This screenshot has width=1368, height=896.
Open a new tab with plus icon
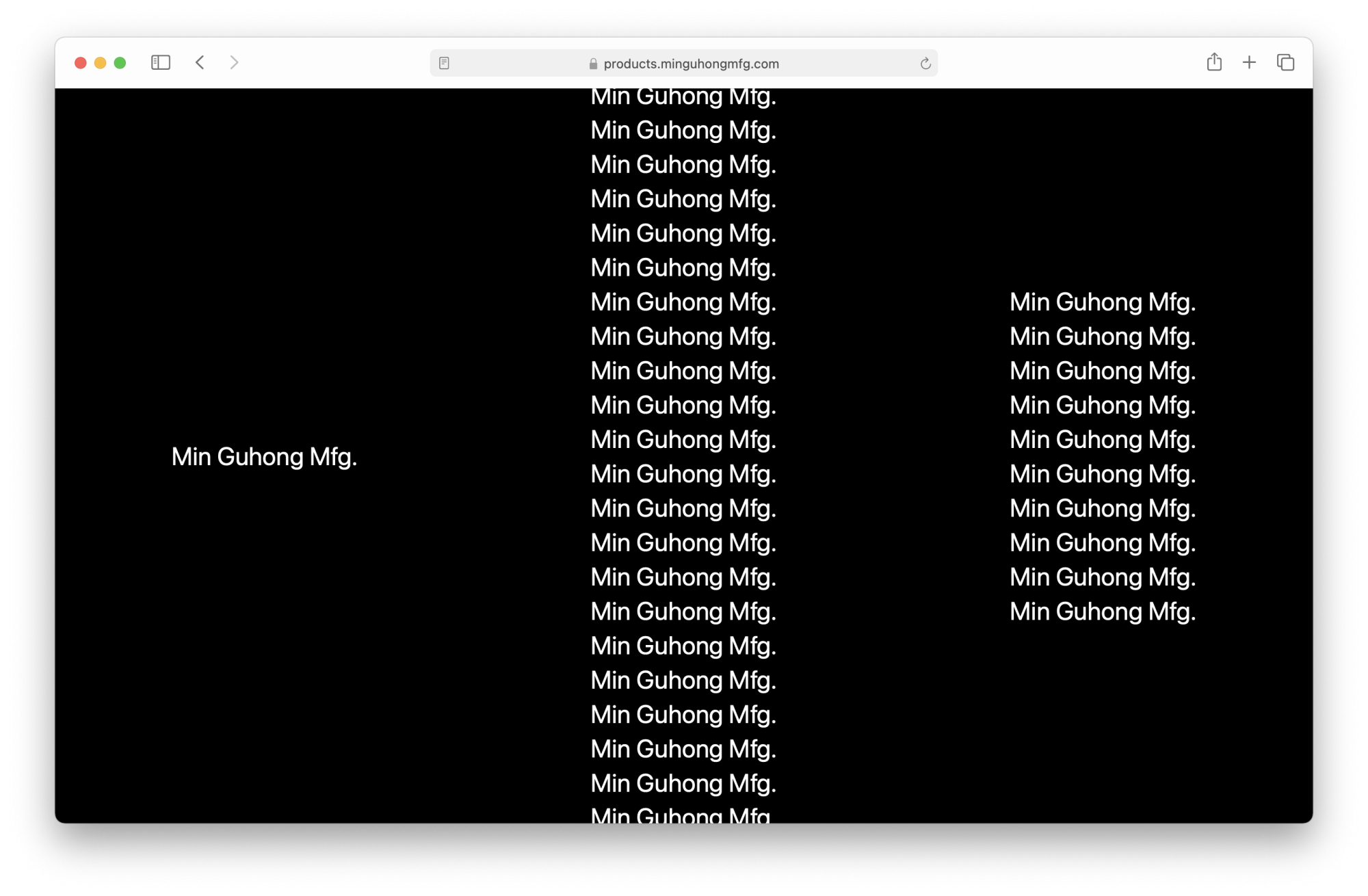click(x=1249, y=63)
